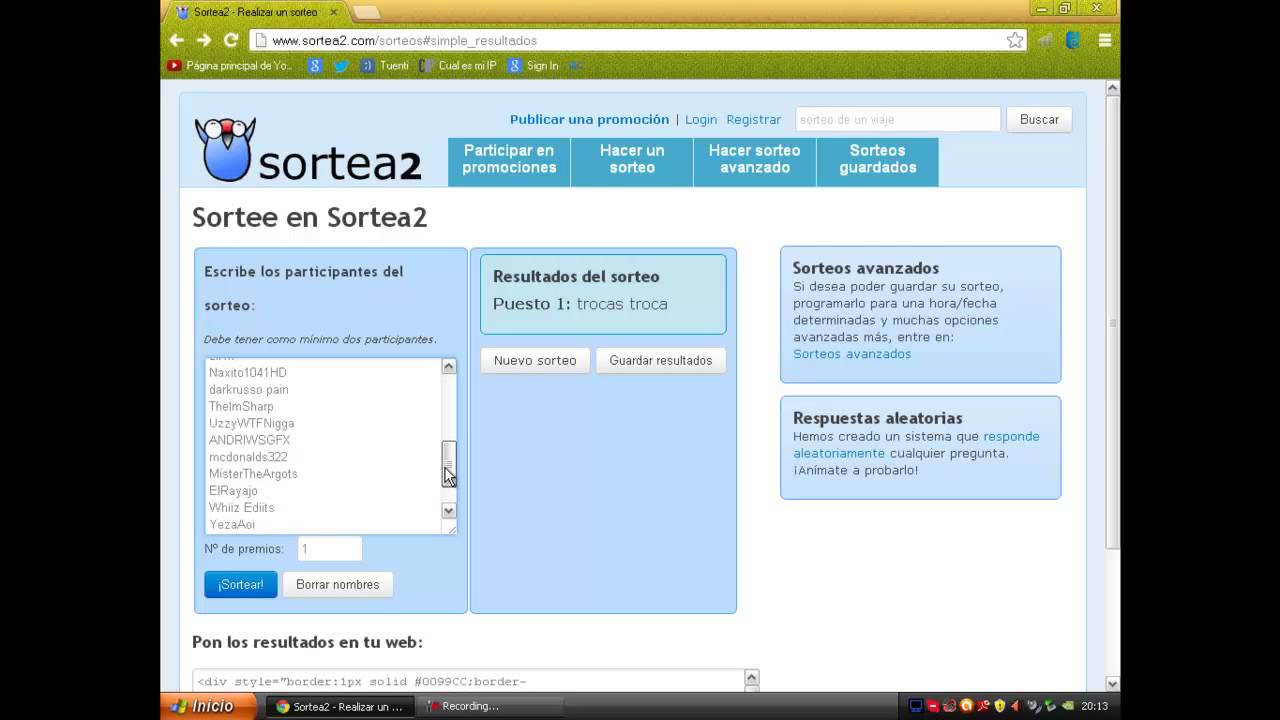Viewport: 1280px width, 720px height.
Task: Click Guardar resultados button
Action: pos(661,360)
